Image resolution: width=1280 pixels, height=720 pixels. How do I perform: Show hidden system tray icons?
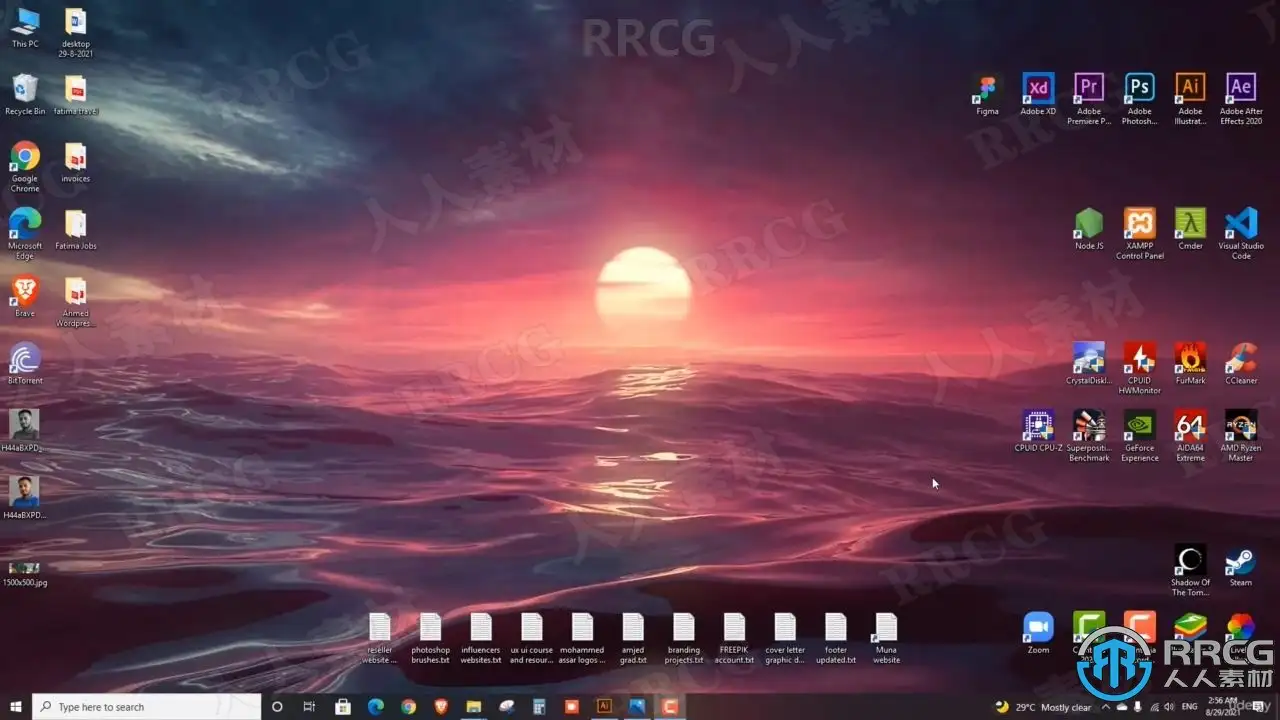1104,707
